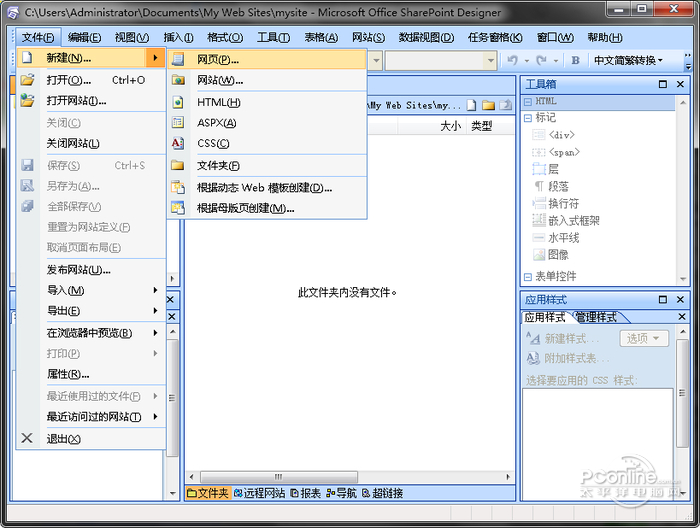The width and height of the screenshot is (700, 528).
Task: Open the 中文简繁转换 dropdown
Action: [x=628, y=60]
